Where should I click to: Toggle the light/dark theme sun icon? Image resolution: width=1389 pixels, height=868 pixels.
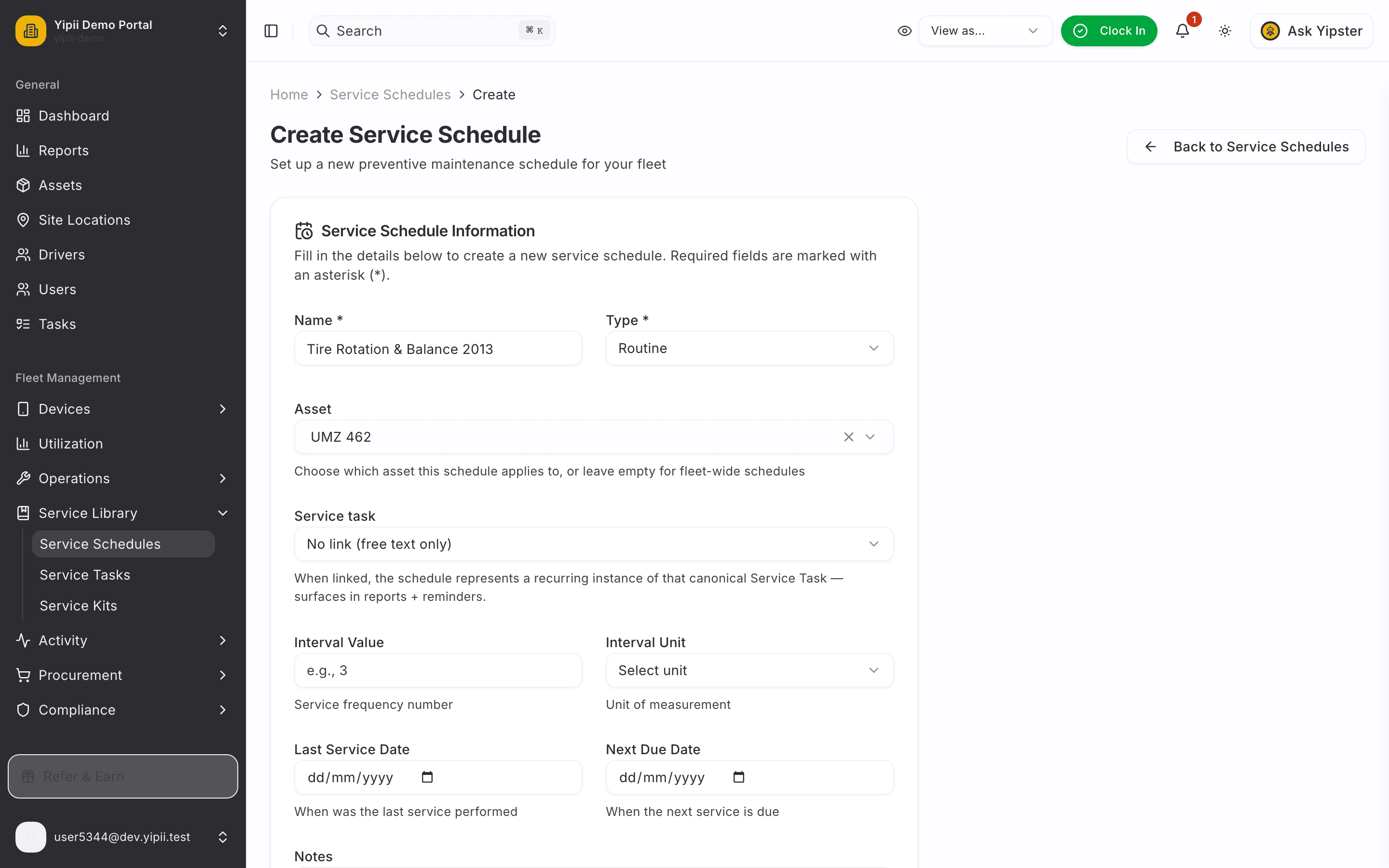[1225, 31]
